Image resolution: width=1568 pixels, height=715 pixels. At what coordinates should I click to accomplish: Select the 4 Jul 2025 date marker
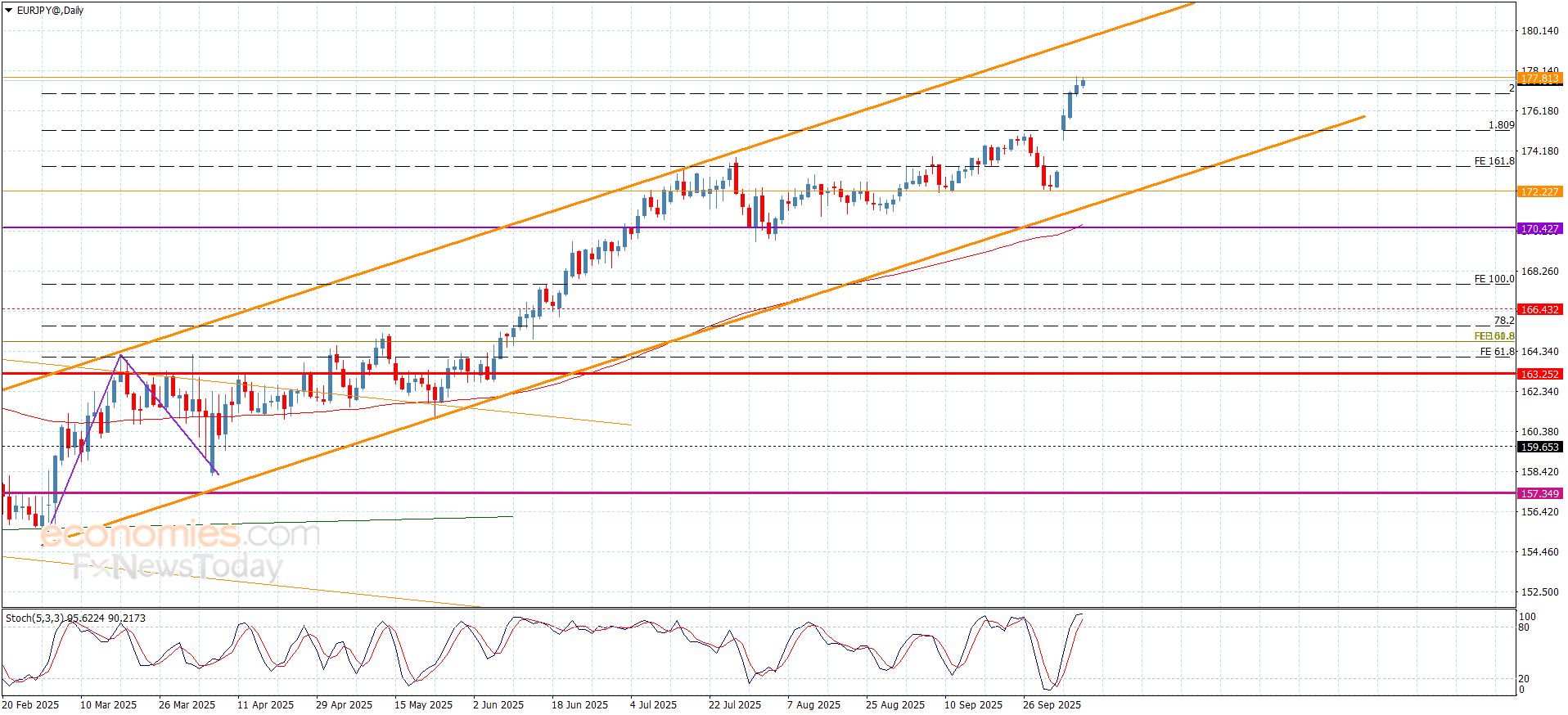pyautogui.click(x=653, y=704)
